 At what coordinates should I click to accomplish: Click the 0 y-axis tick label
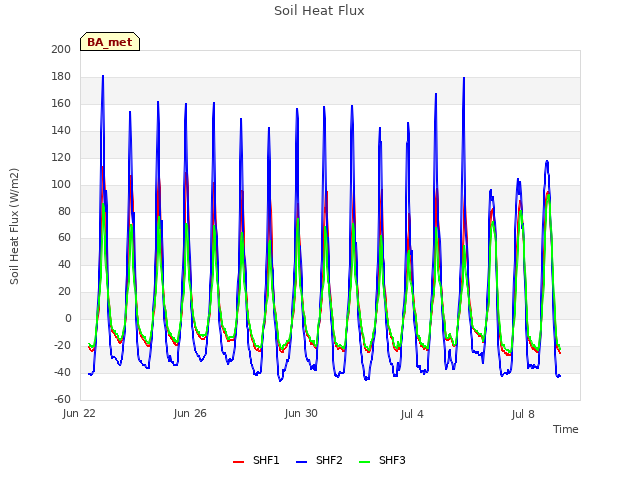(x=68, y=318)
